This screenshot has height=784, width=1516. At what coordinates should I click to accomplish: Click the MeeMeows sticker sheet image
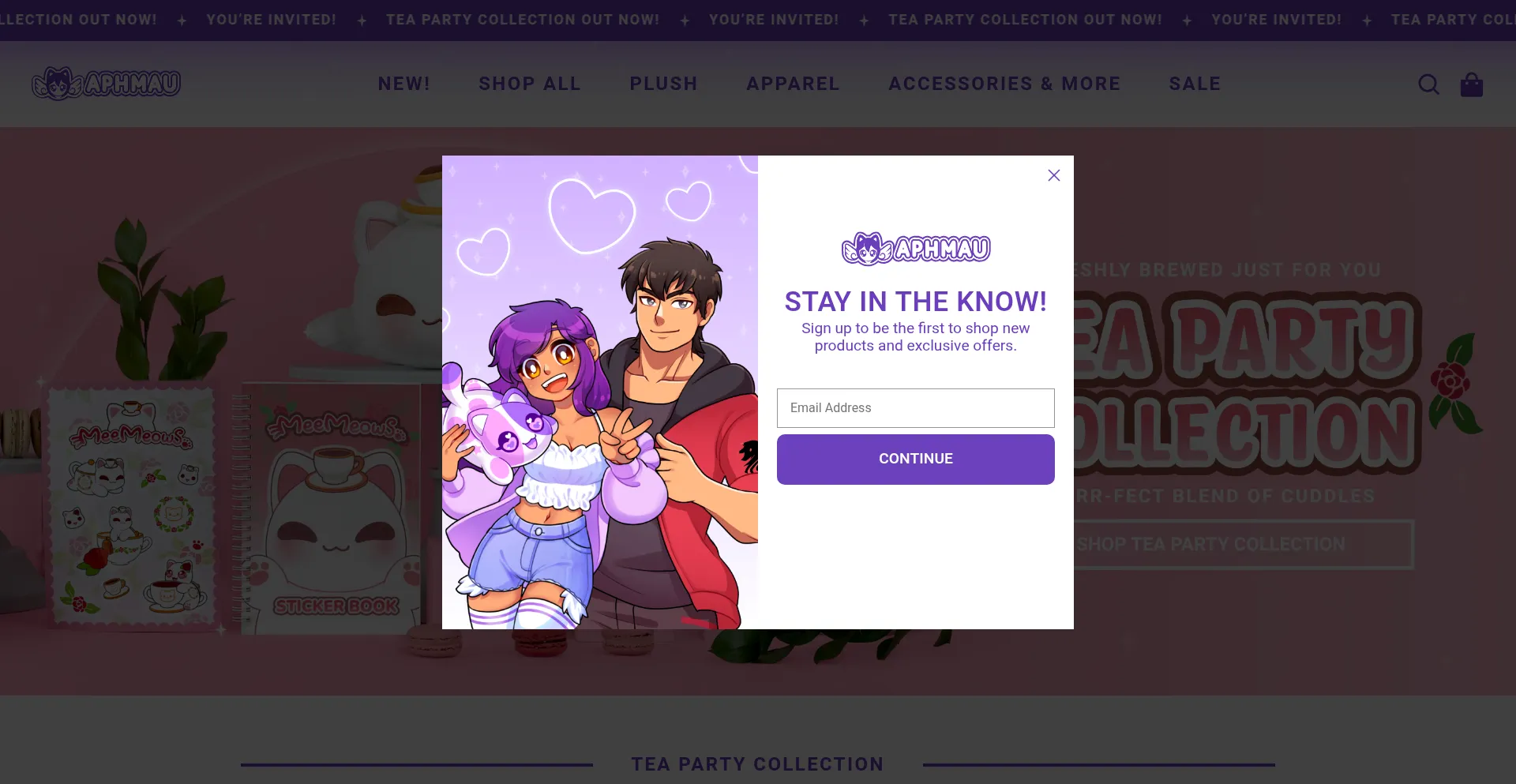(x=132, y=505)
